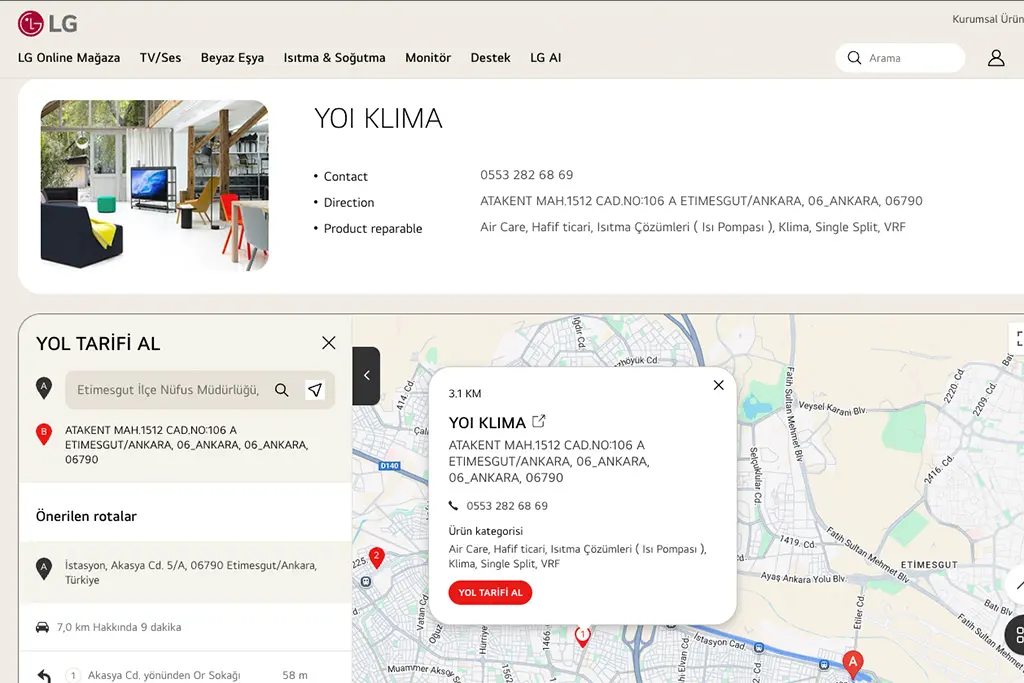Click the LG logo
1024x683 pixels.
click(48, 24)
